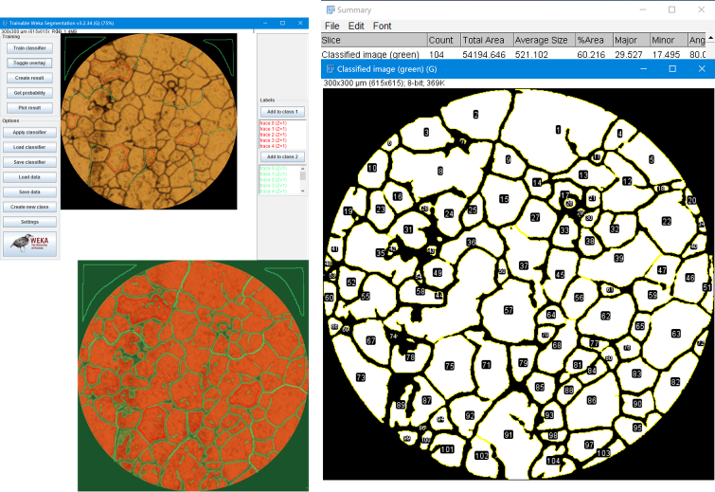Select green trace 0 in class 2 list
Screen dimensions: 715x492
click(x=274, y=169)
